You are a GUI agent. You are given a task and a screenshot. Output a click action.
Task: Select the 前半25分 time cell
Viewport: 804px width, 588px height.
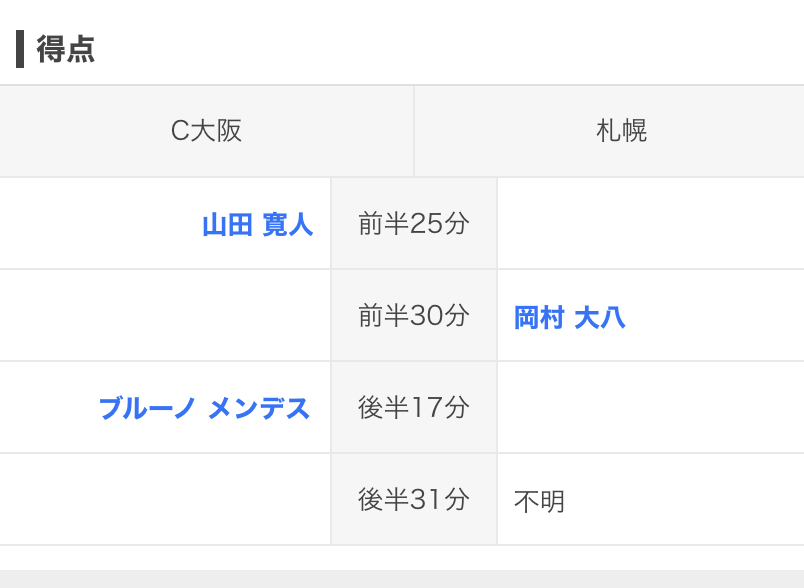point(413,224)
